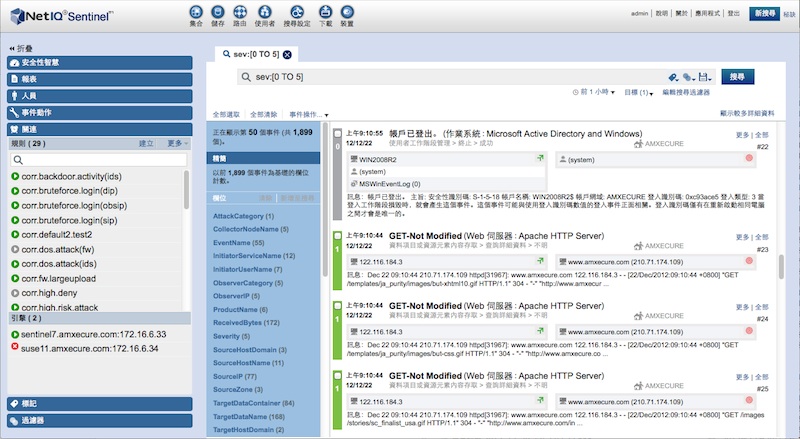Select checkbox for GET-Not Modified event #25
Viewport: 800px width, 439px height.
point(337,375)
